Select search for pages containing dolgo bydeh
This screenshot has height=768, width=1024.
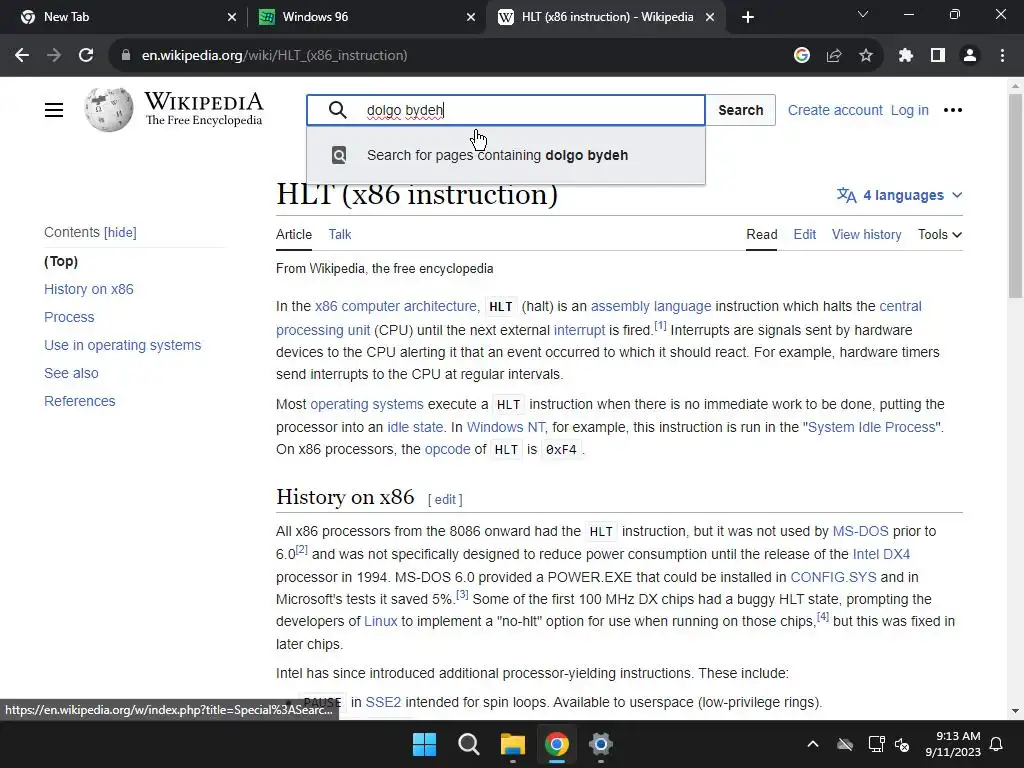coord(506,155)
